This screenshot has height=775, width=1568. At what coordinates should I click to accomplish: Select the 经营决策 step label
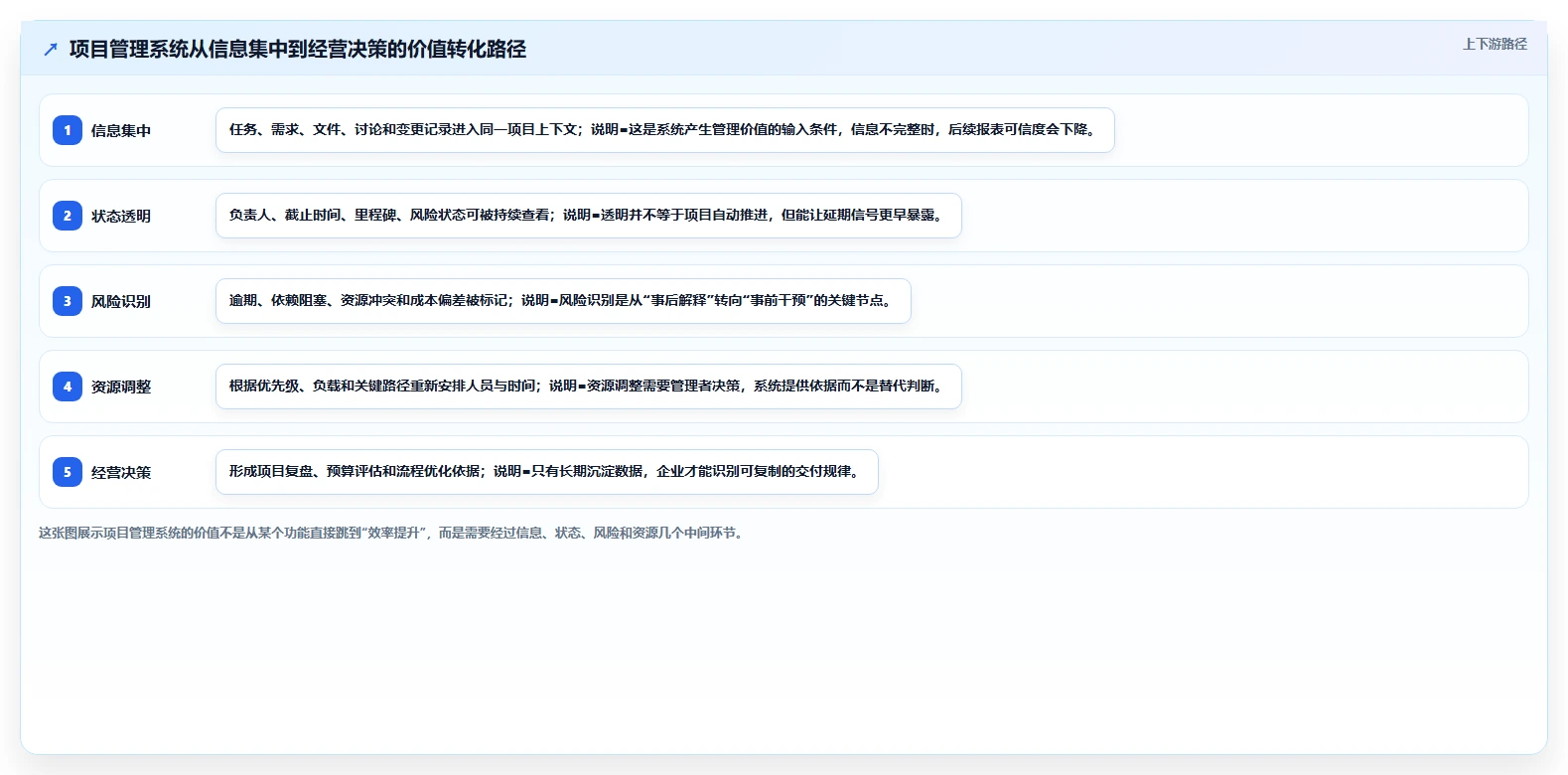(121, 472)
